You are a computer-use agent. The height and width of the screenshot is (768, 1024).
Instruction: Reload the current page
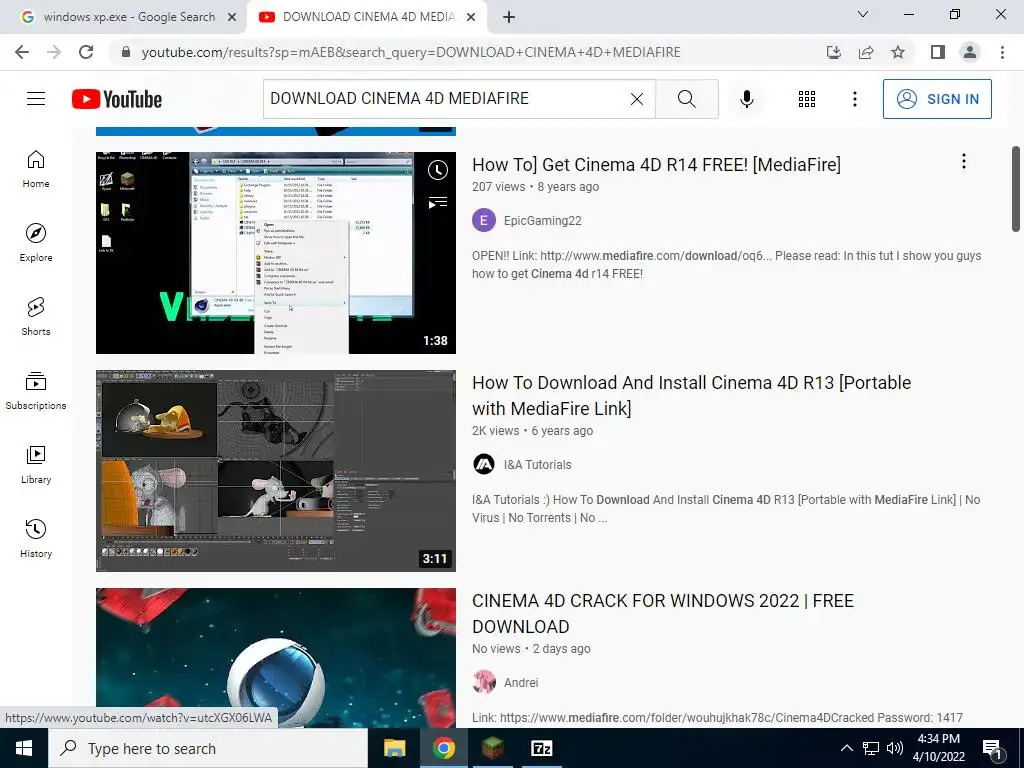(x=86, y=52)
